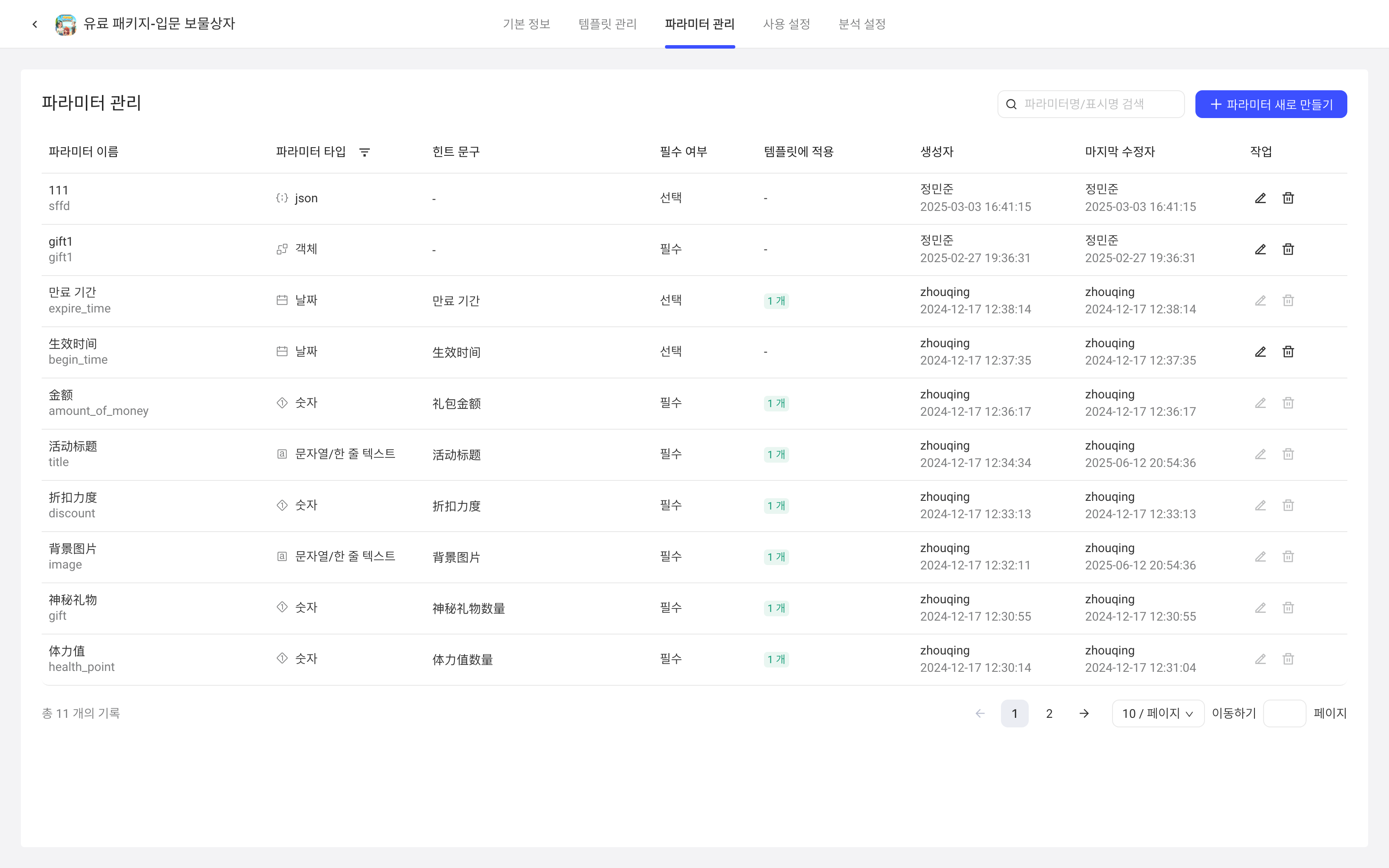Viewport: 1389px width, 868px height.
Task: Go to page 2
Action: (x=1049, y=713)
